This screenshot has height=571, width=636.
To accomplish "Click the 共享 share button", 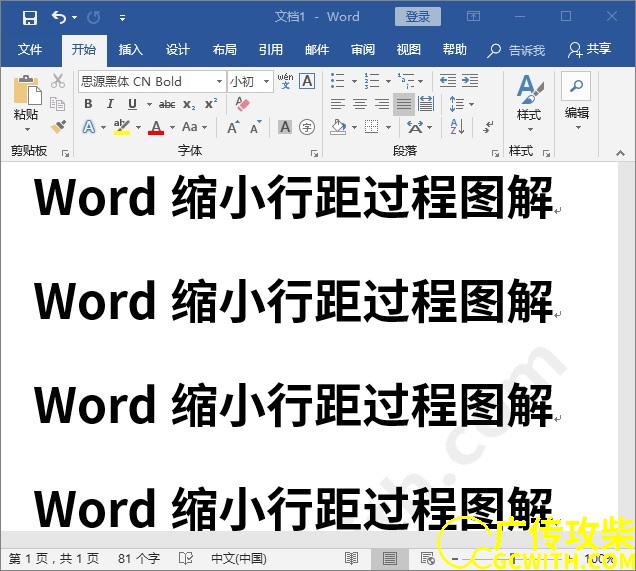I will [589, 49].
